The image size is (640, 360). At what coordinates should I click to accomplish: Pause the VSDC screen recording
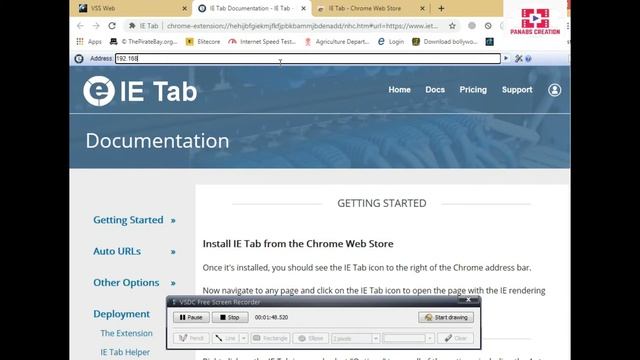[191, 317]
